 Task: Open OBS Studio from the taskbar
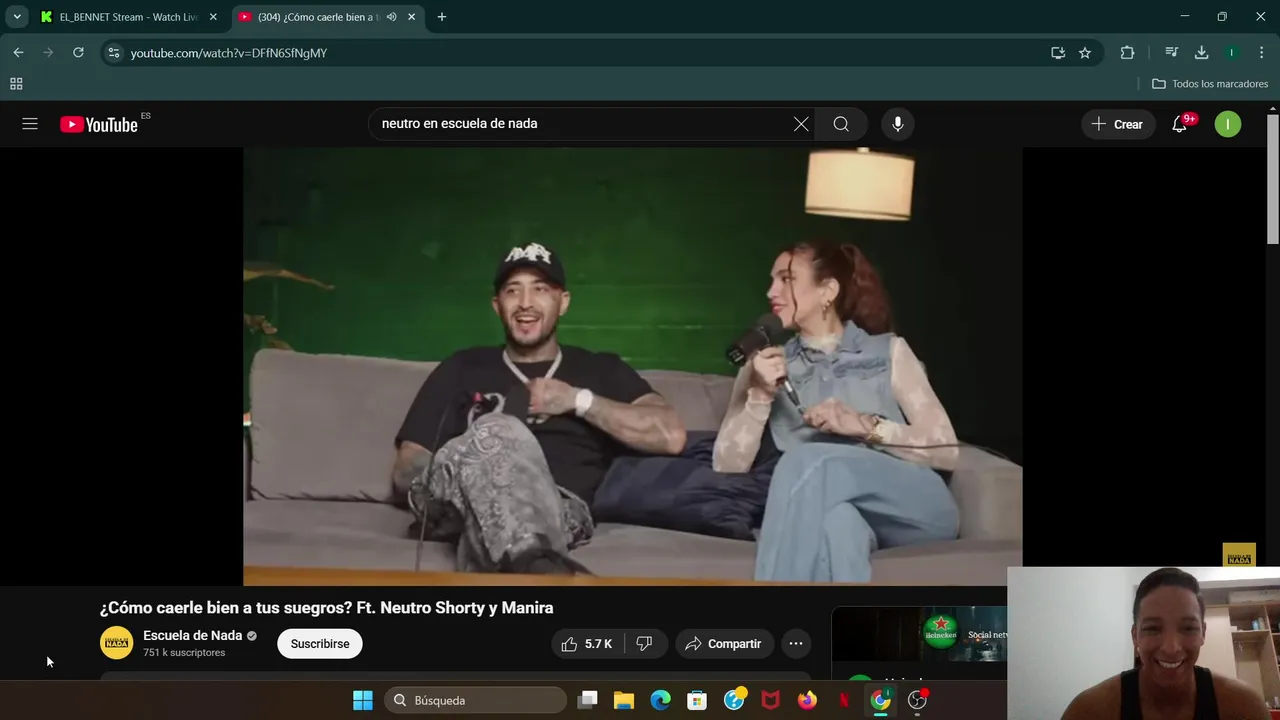(x=917, y=700)
